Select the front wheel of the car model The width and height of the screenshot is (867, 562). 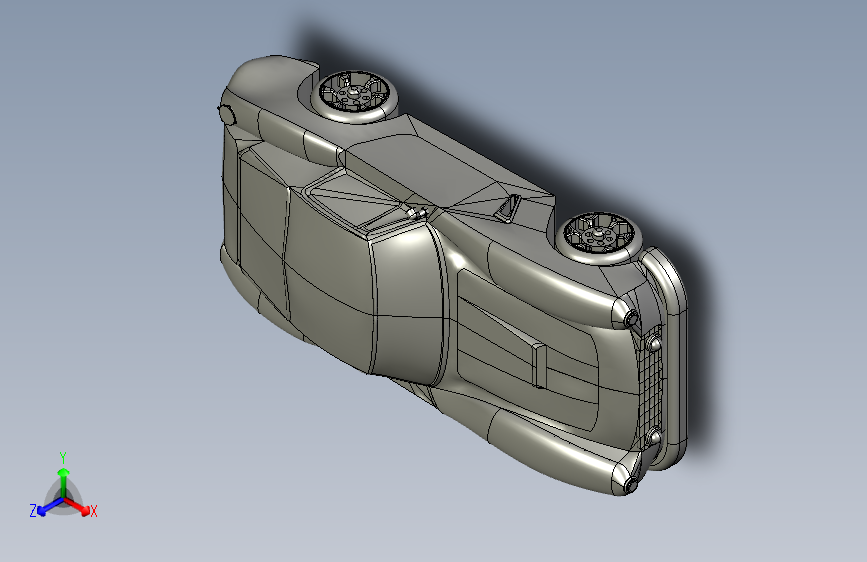tap(599, 238)
